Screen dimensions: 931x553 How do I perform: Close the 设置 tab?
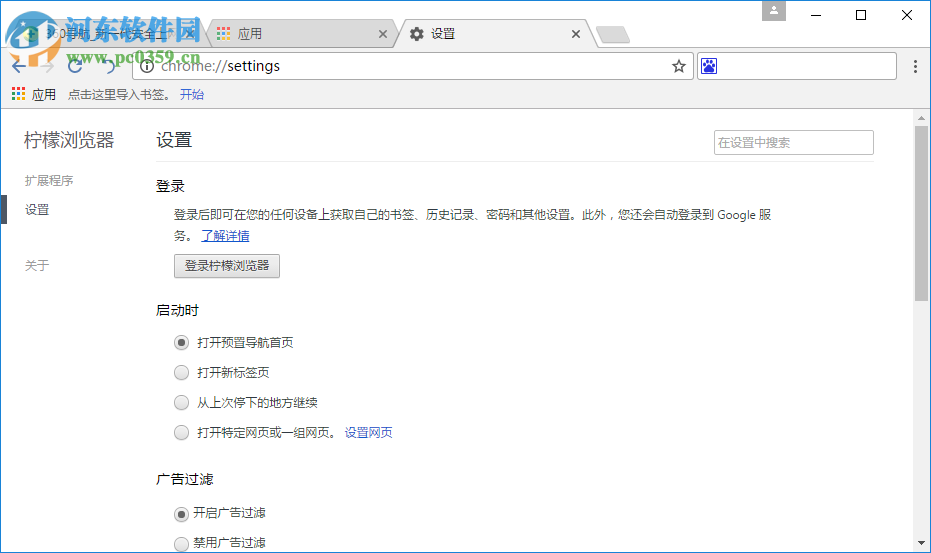coord(575,34)
